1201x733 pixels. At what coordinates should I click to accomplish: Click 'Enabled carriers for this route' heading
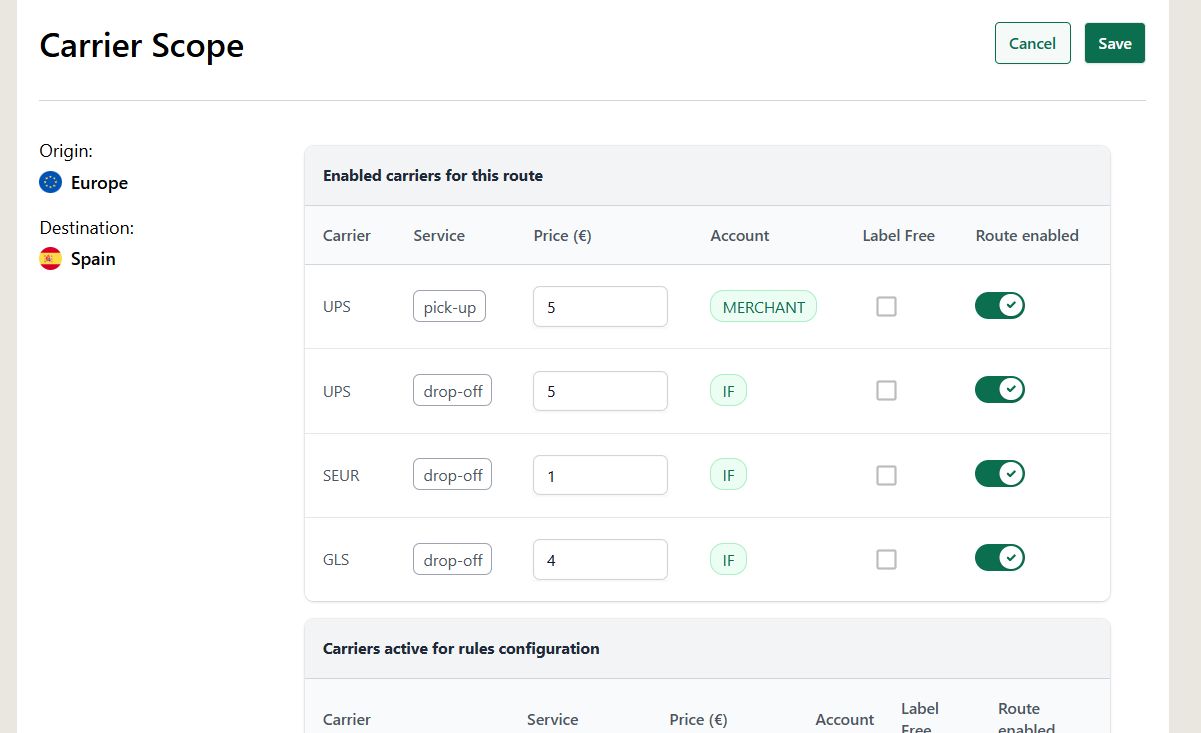[x=433, y=176]
